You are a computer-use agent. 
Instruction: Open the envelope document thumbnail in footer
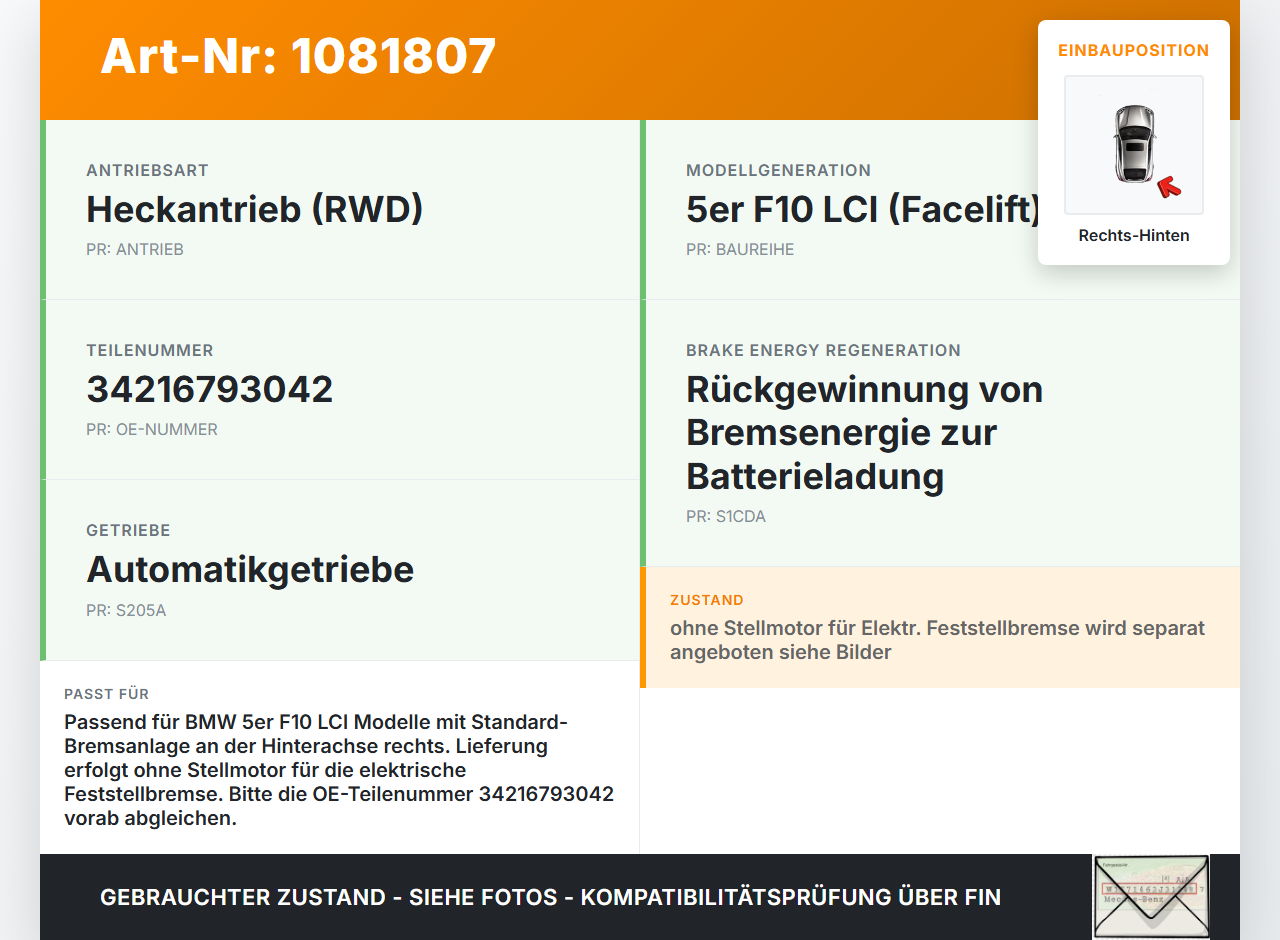pos(1151,897)
